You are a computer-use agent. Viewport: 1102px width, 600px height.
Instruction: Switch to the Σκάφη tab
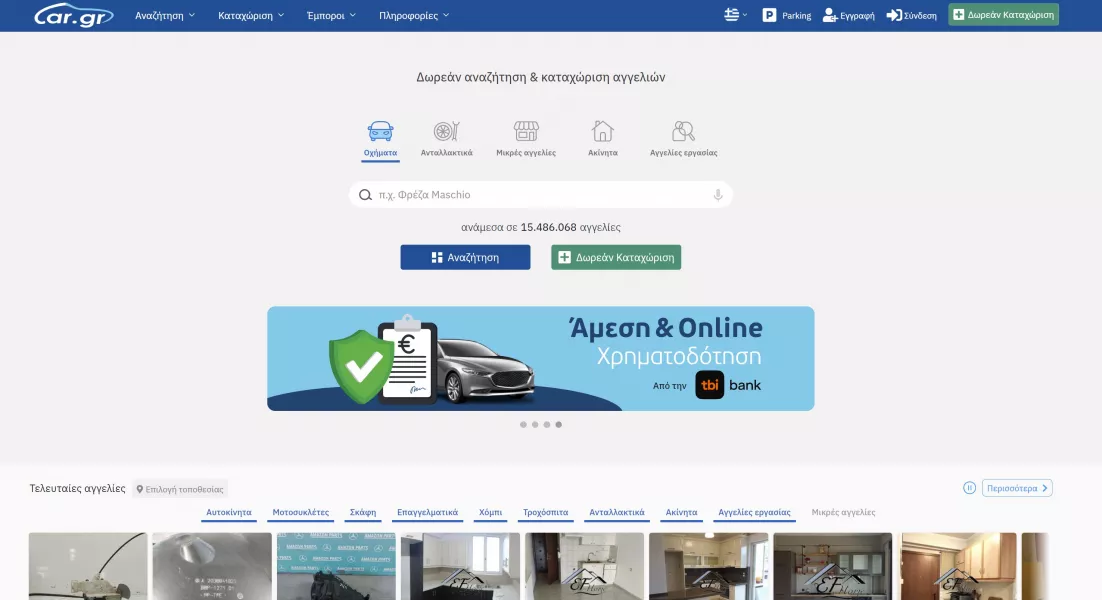click(x=363, y=512)
